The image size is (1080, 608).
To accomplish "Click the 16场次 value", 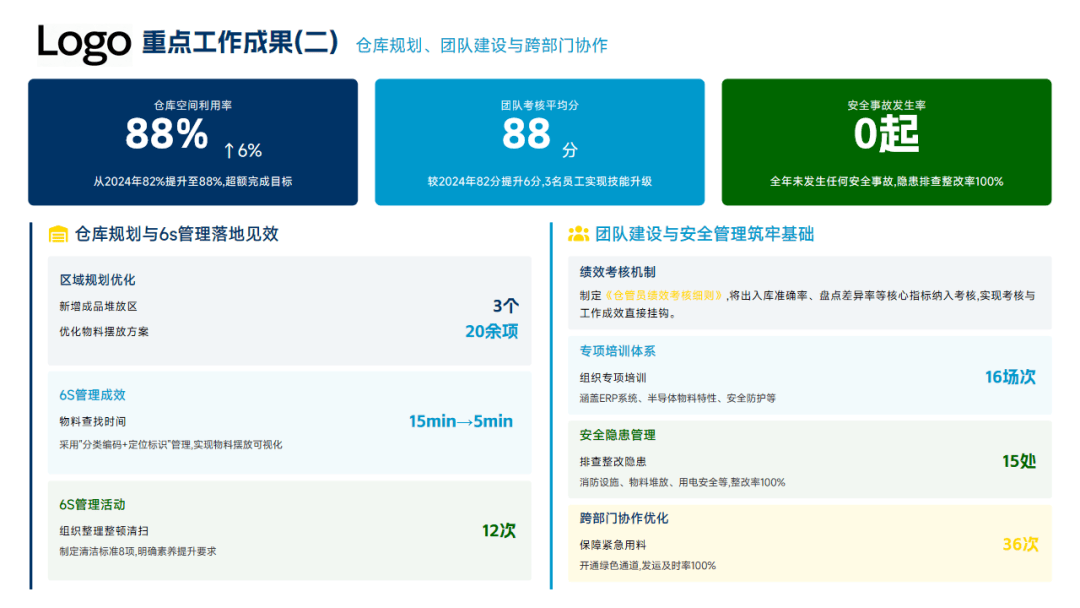I will 1010,377.
